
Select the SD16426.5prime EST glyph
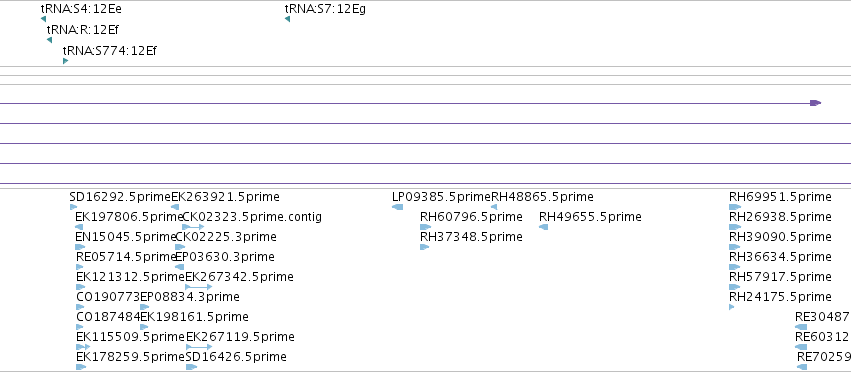(192, 367)
